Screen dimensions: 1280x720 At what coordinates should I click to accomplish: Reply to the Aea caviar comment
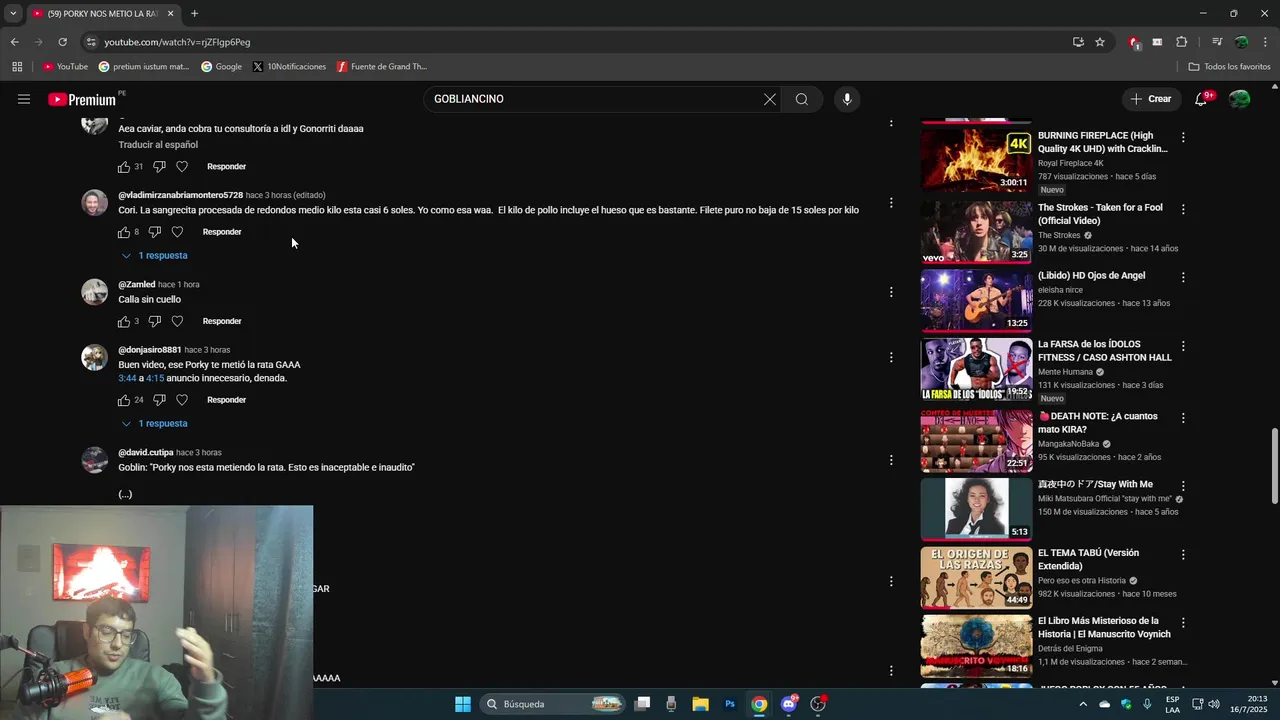tap(226, 167)
